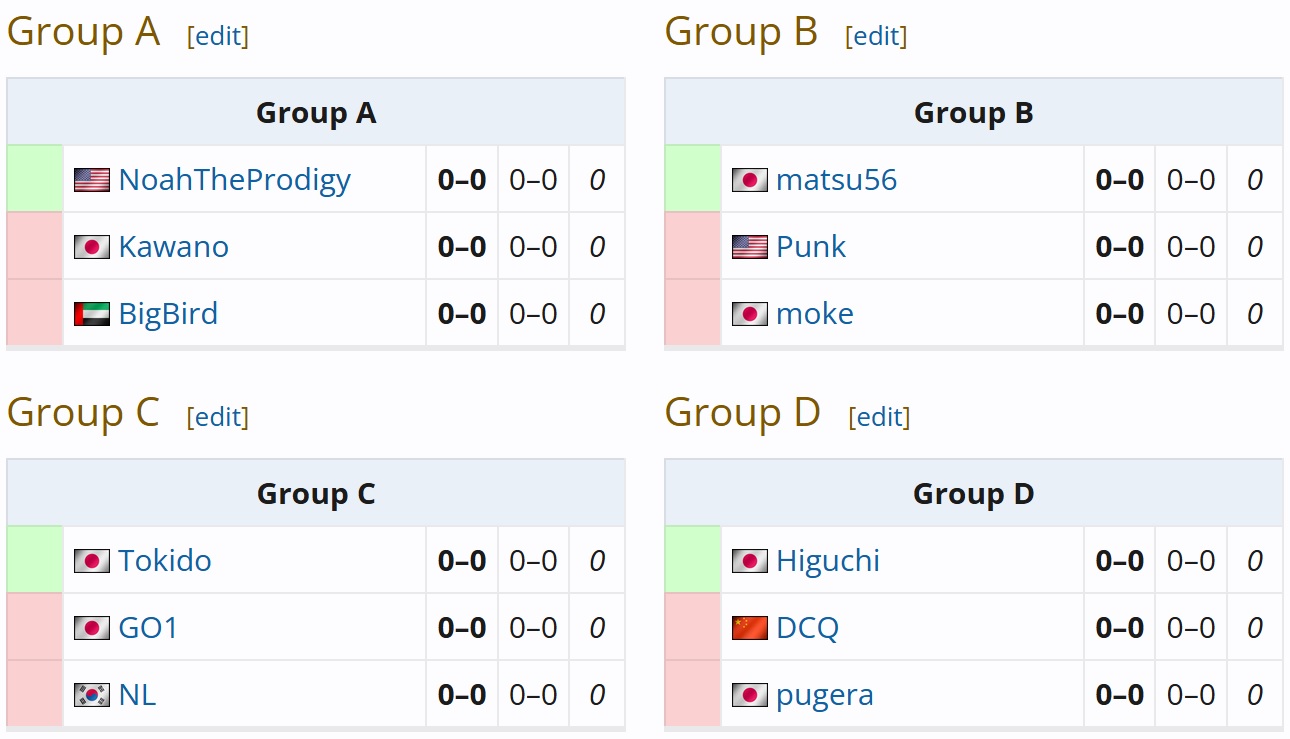Open the Group C edit link

(x=218, y=417)
